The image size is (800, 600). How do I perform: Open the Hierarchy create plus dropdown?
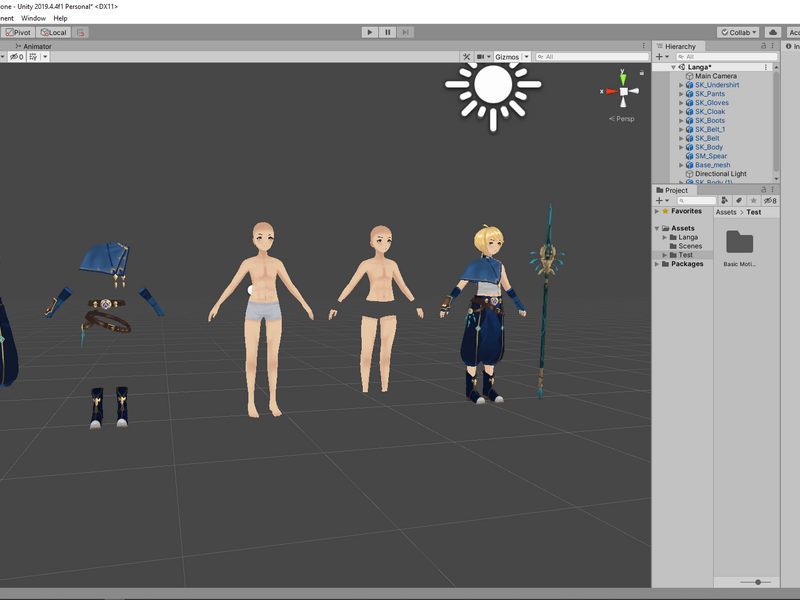pos(662,57)
